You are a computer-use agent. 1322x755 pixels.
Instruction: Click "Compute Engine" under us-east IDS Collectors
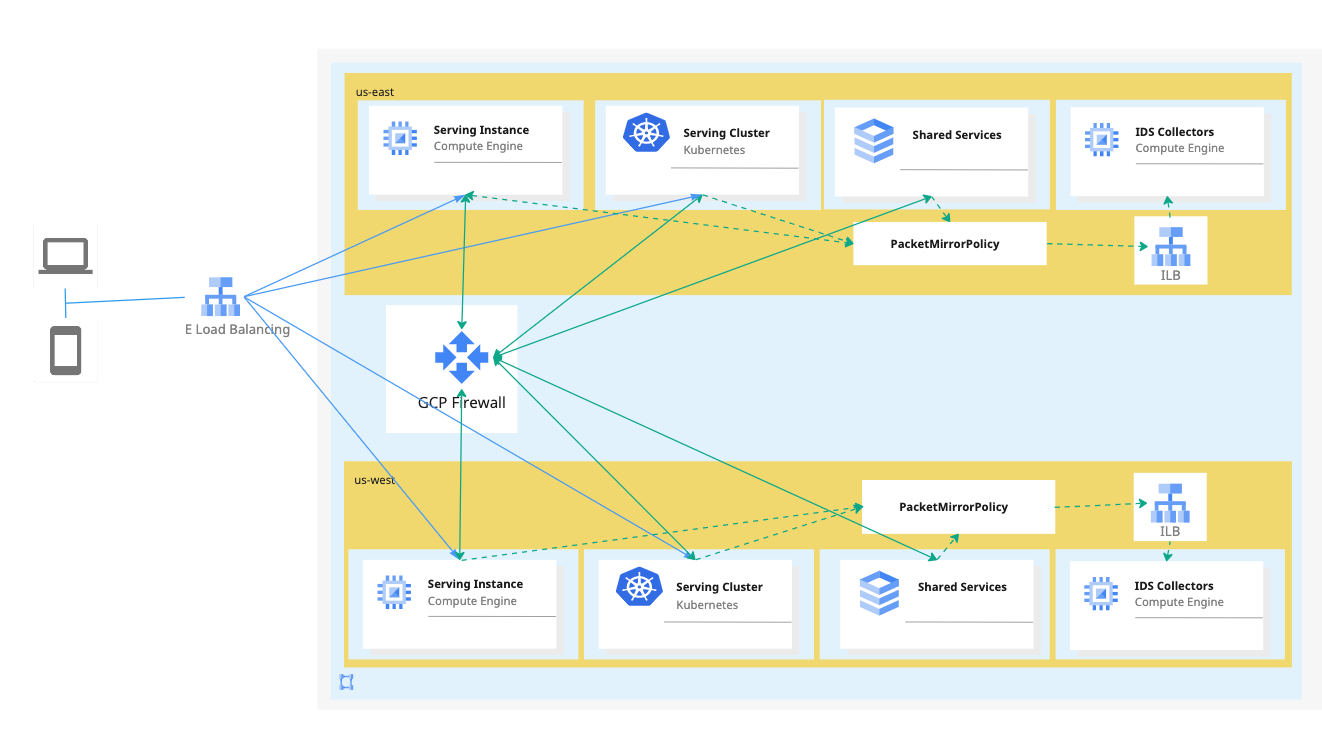[1180, 149]
